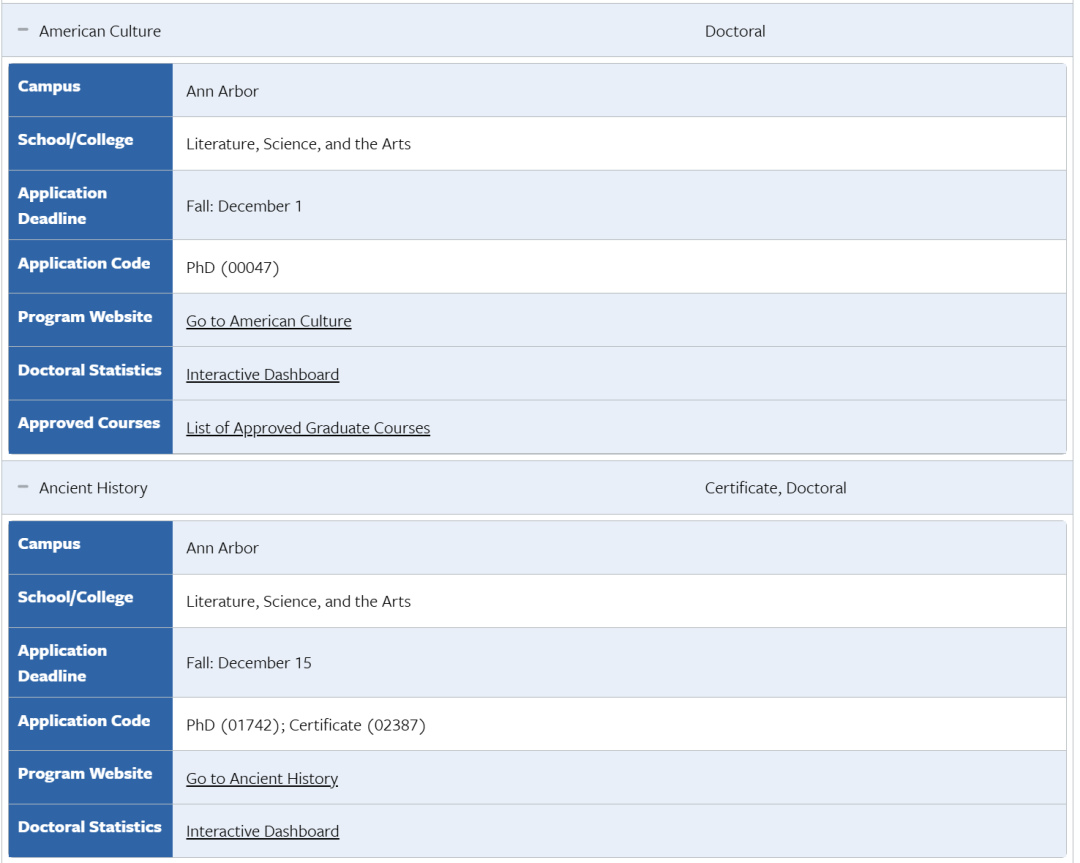The image size is (1080, 863).
Task: Toggle the Ancient History accordion header title
Action: [x=93, y=488]
